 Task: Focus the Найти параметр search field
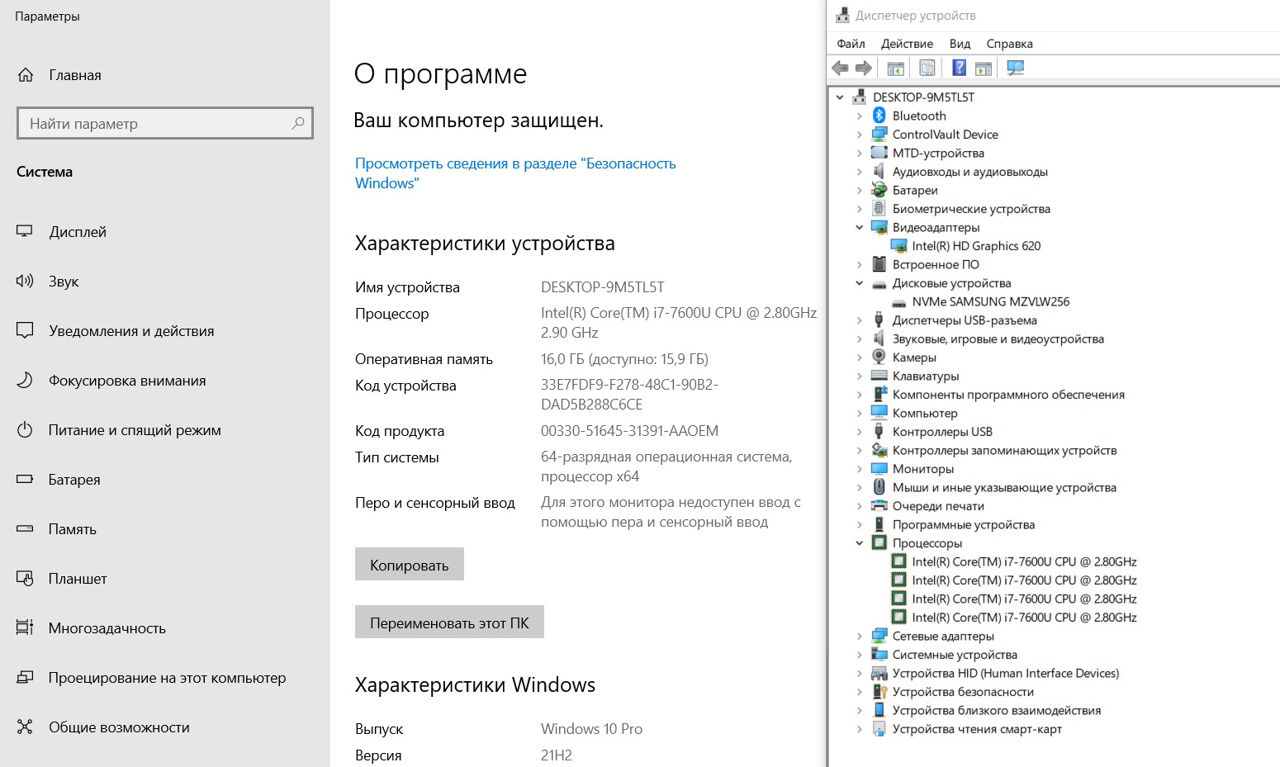(165, 124)
